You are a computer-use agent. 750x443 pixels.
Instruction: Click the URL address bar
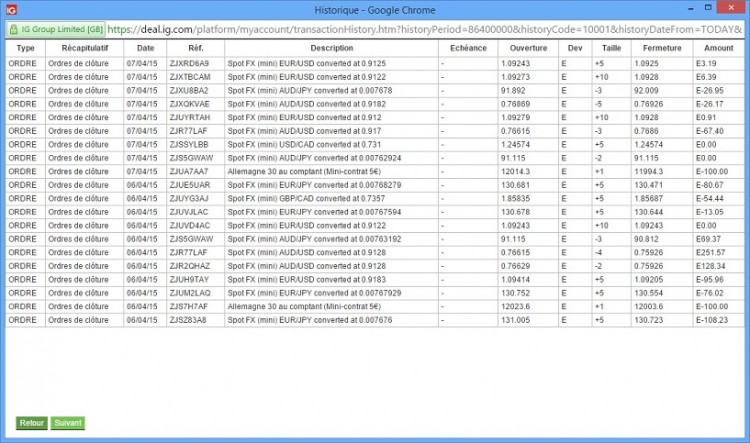click(425, 30)
